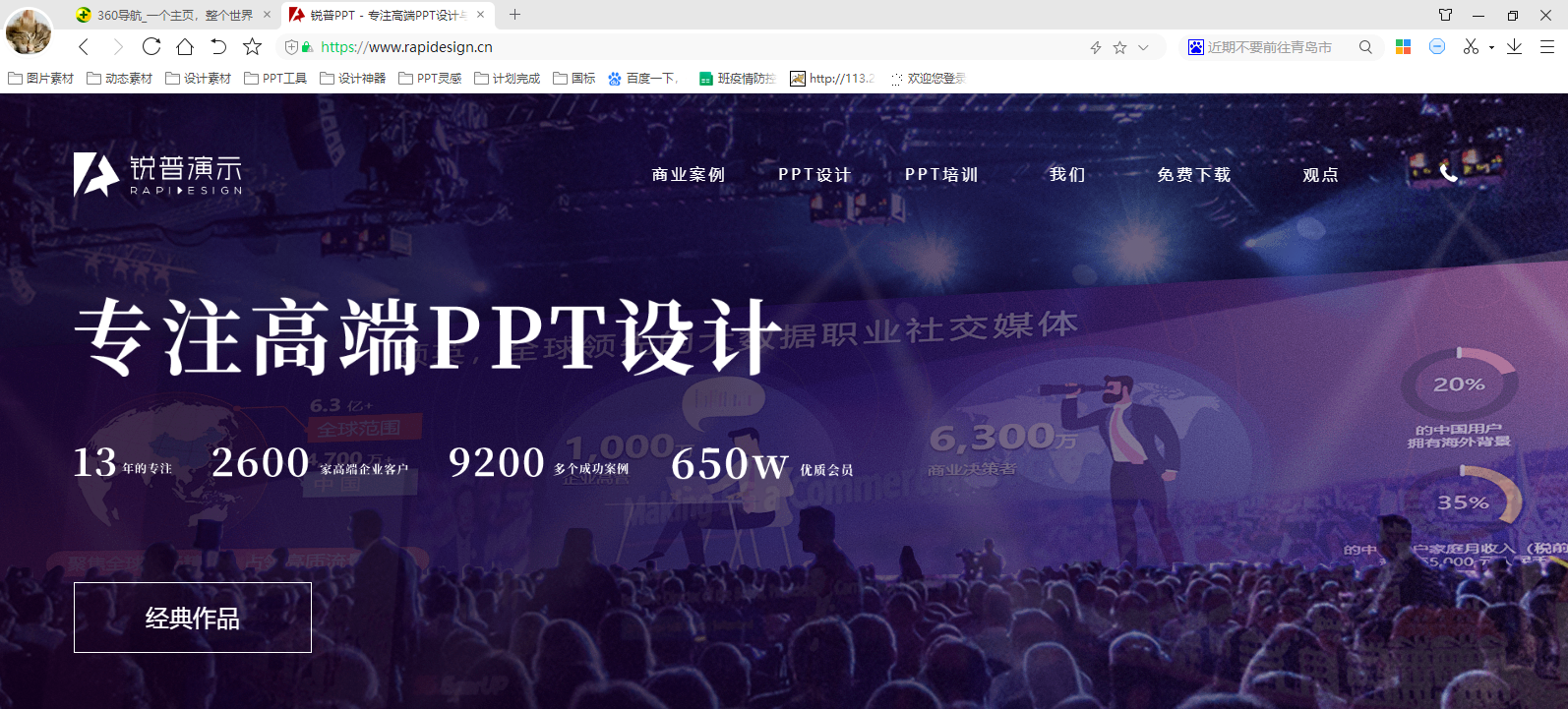Close the 360导航 tab
1568x709 pixels.
click(x=267, y=15)
